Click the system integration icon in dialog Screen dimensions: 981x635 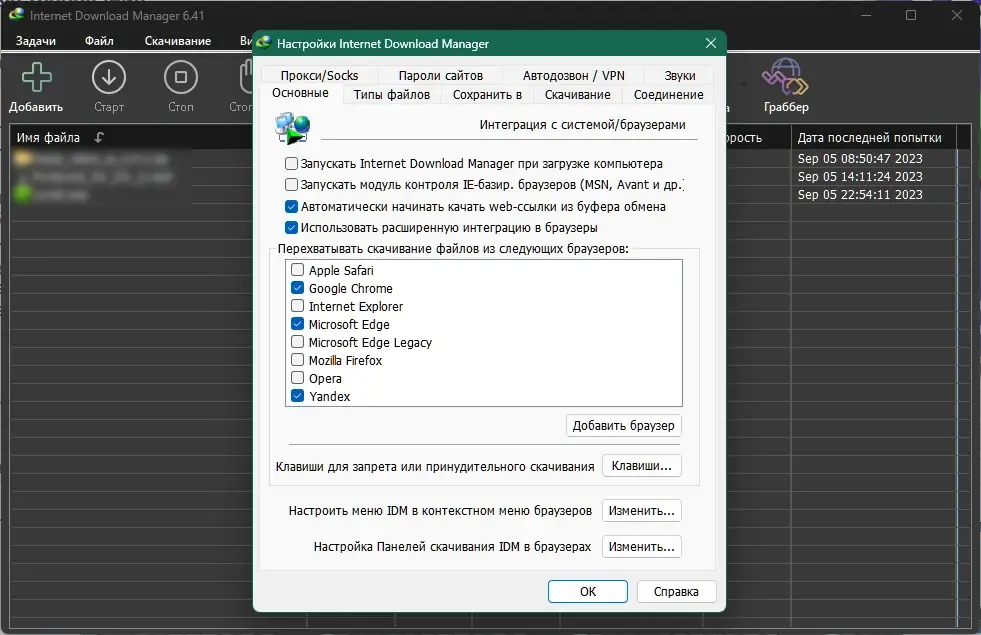(x=293, y=129)
